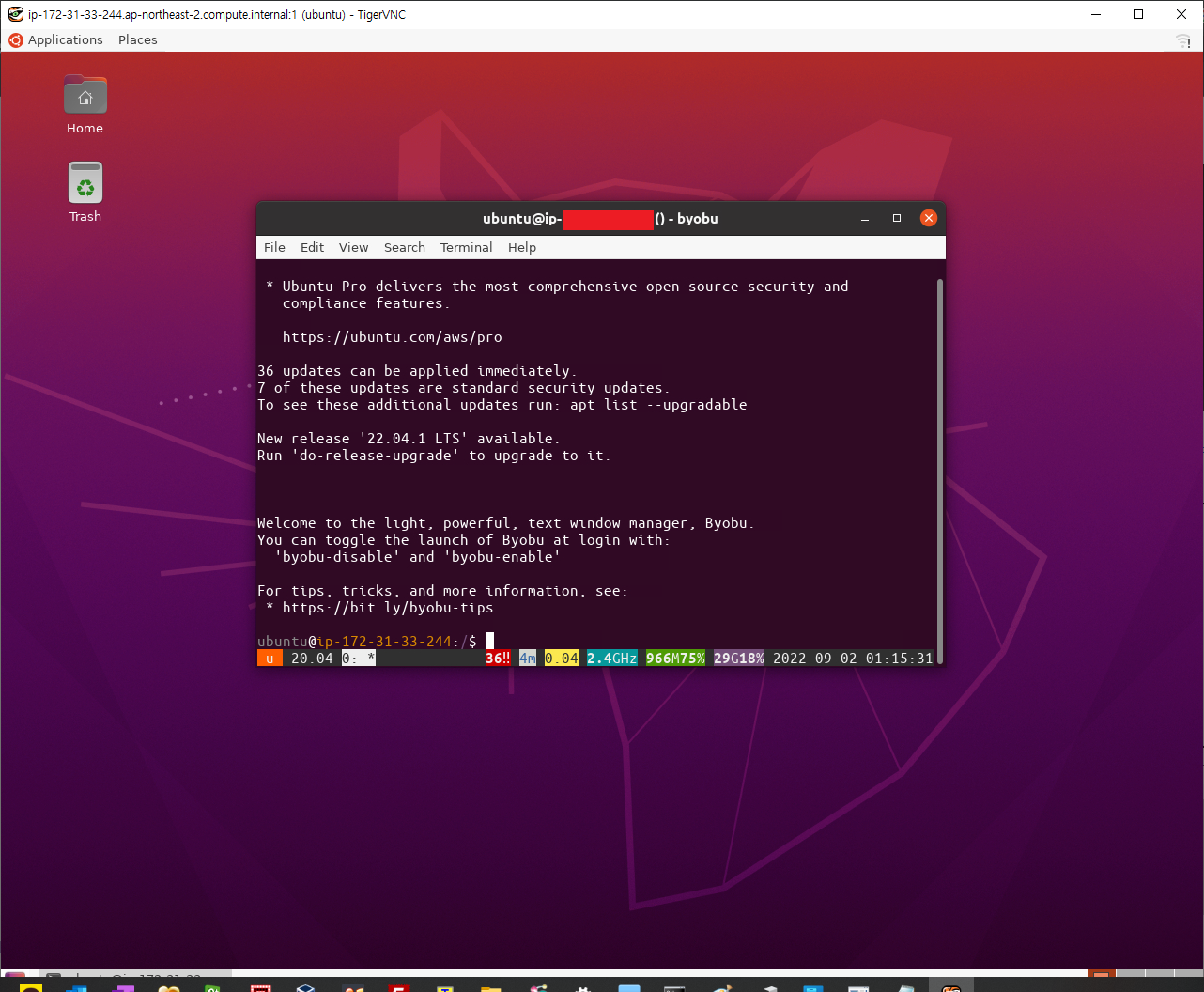The image size is (1204, 992).
Task: Minimize the byobu terminal window
Action: [x=865, y=218]
